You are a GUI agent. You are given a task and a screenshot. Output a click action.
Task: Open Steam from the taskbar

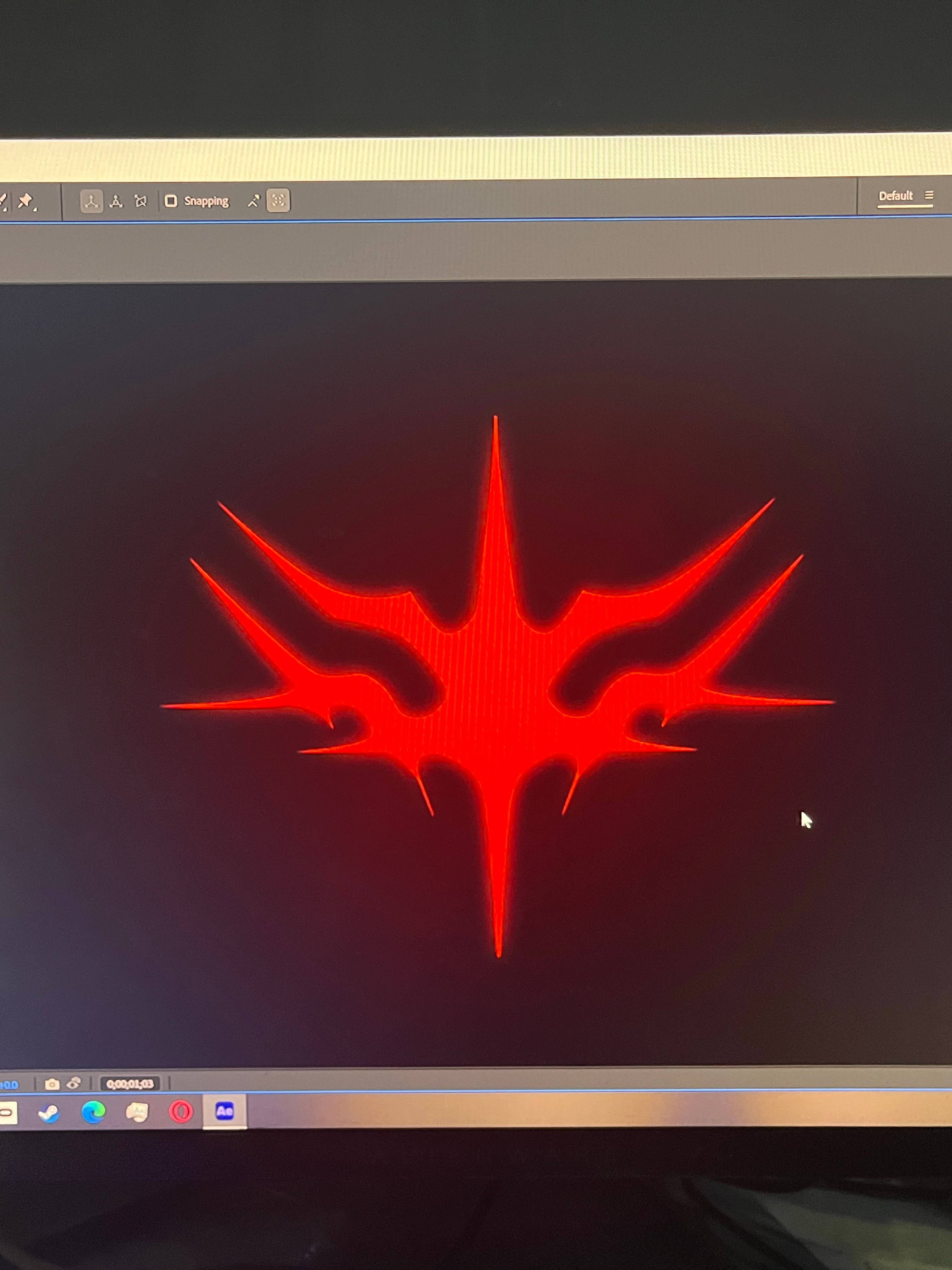[x=49, y=1113]
